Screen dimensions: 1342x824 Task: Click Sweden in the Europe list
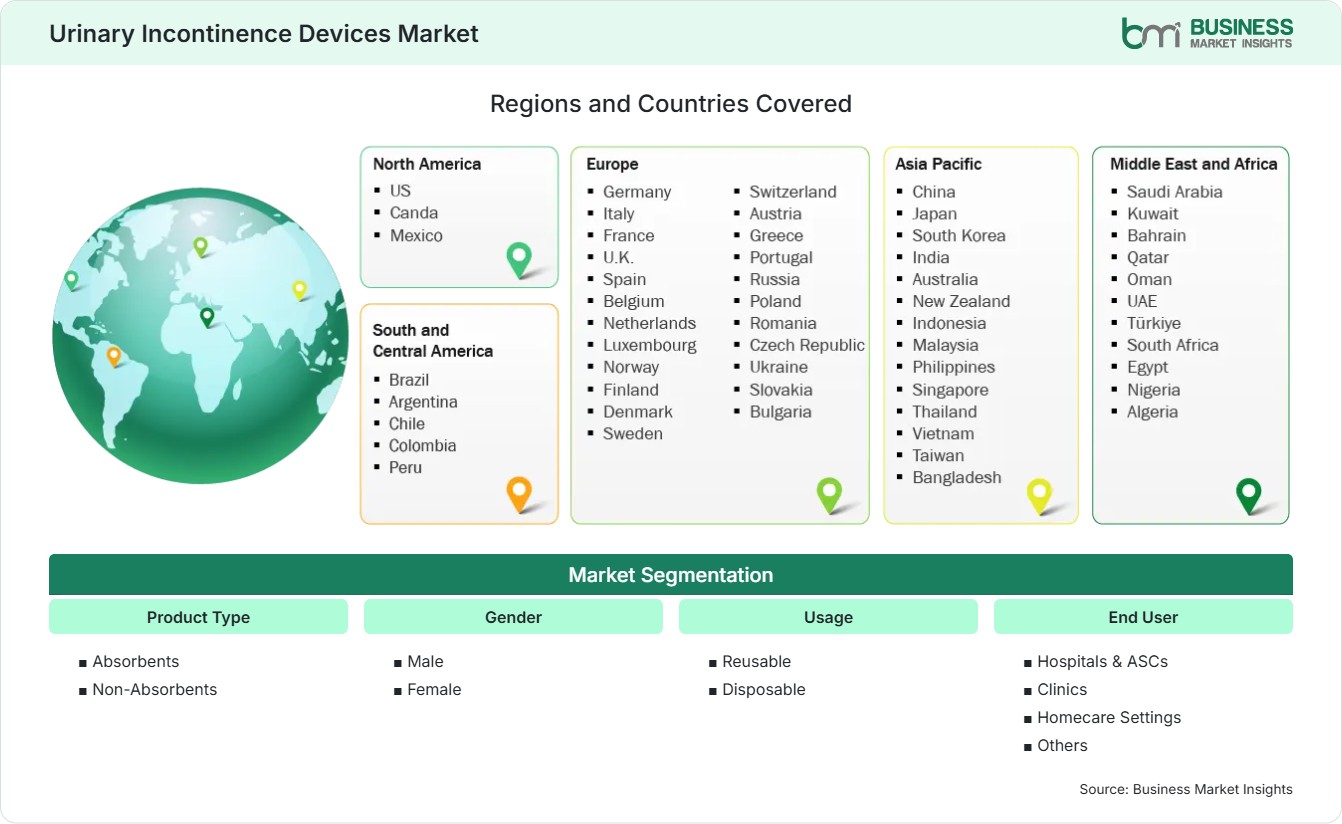tap(633, 433)
